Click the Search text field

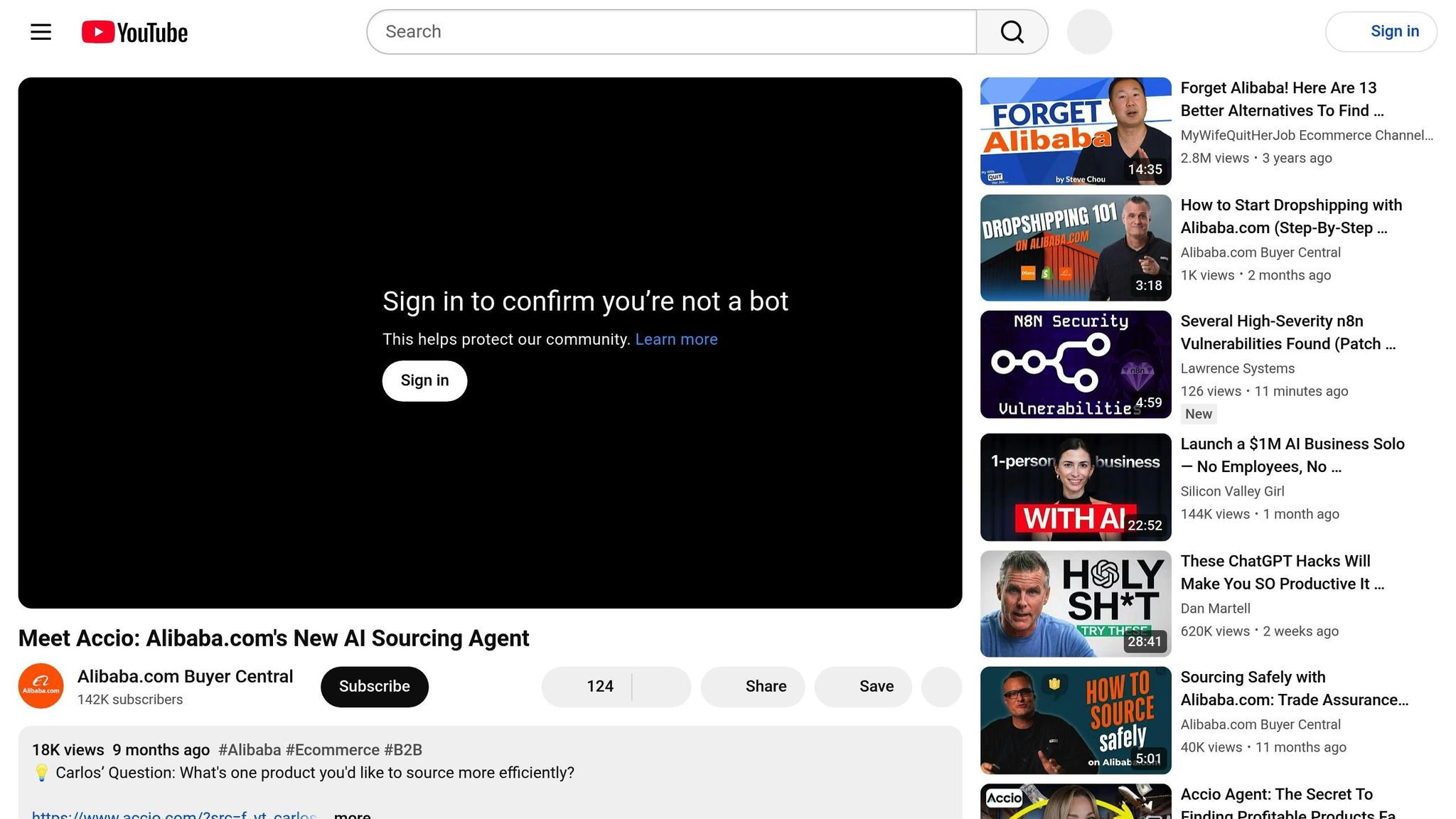671,32
